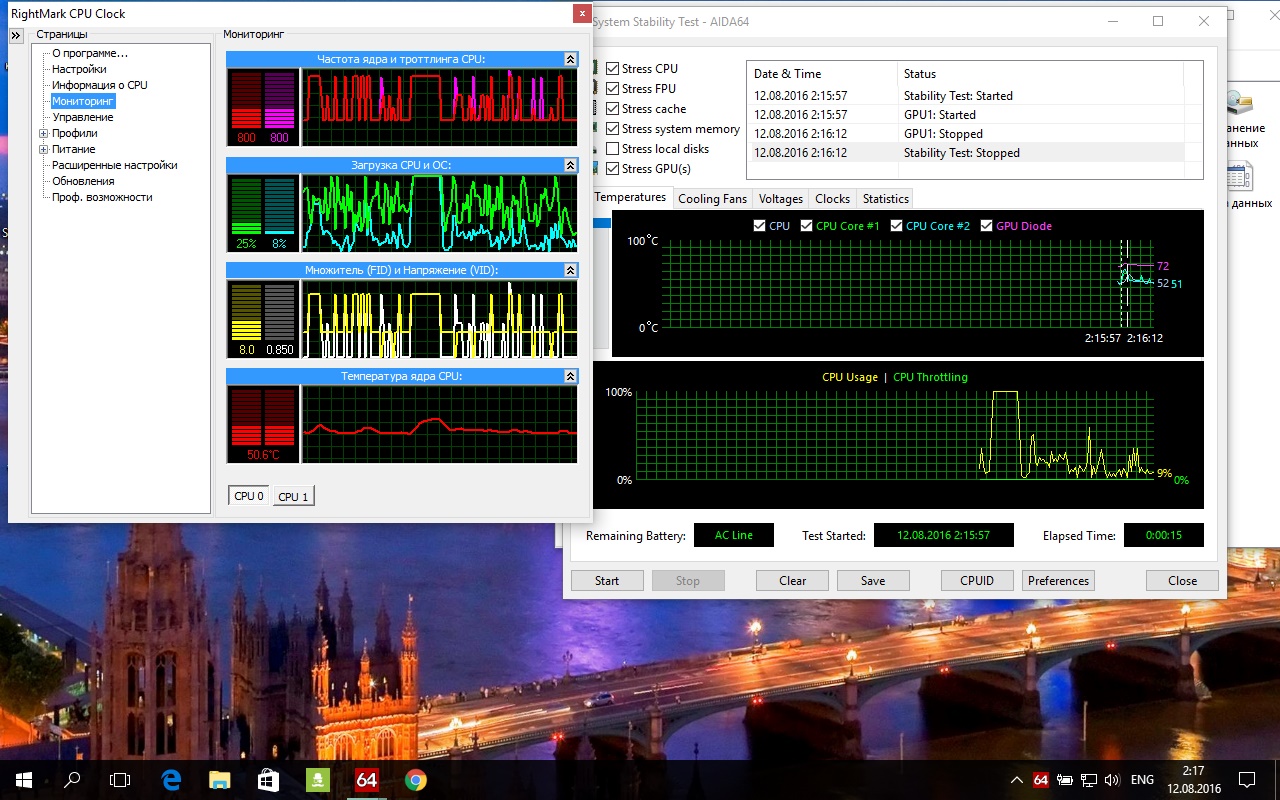Expand the Профили tree node

tap(43, 133)
